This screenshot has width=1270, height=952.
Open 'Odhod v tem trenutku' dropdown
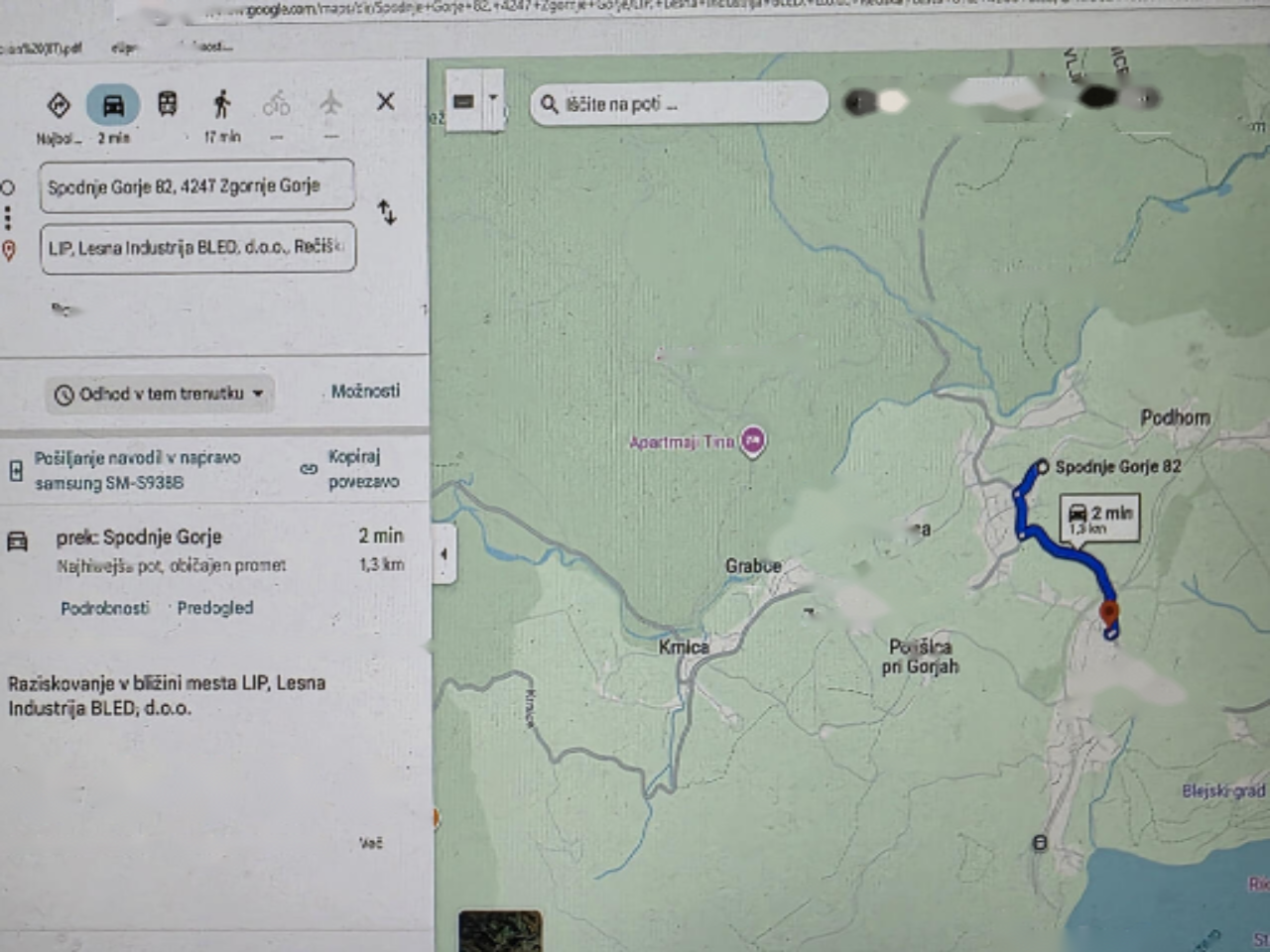(161, 394)
